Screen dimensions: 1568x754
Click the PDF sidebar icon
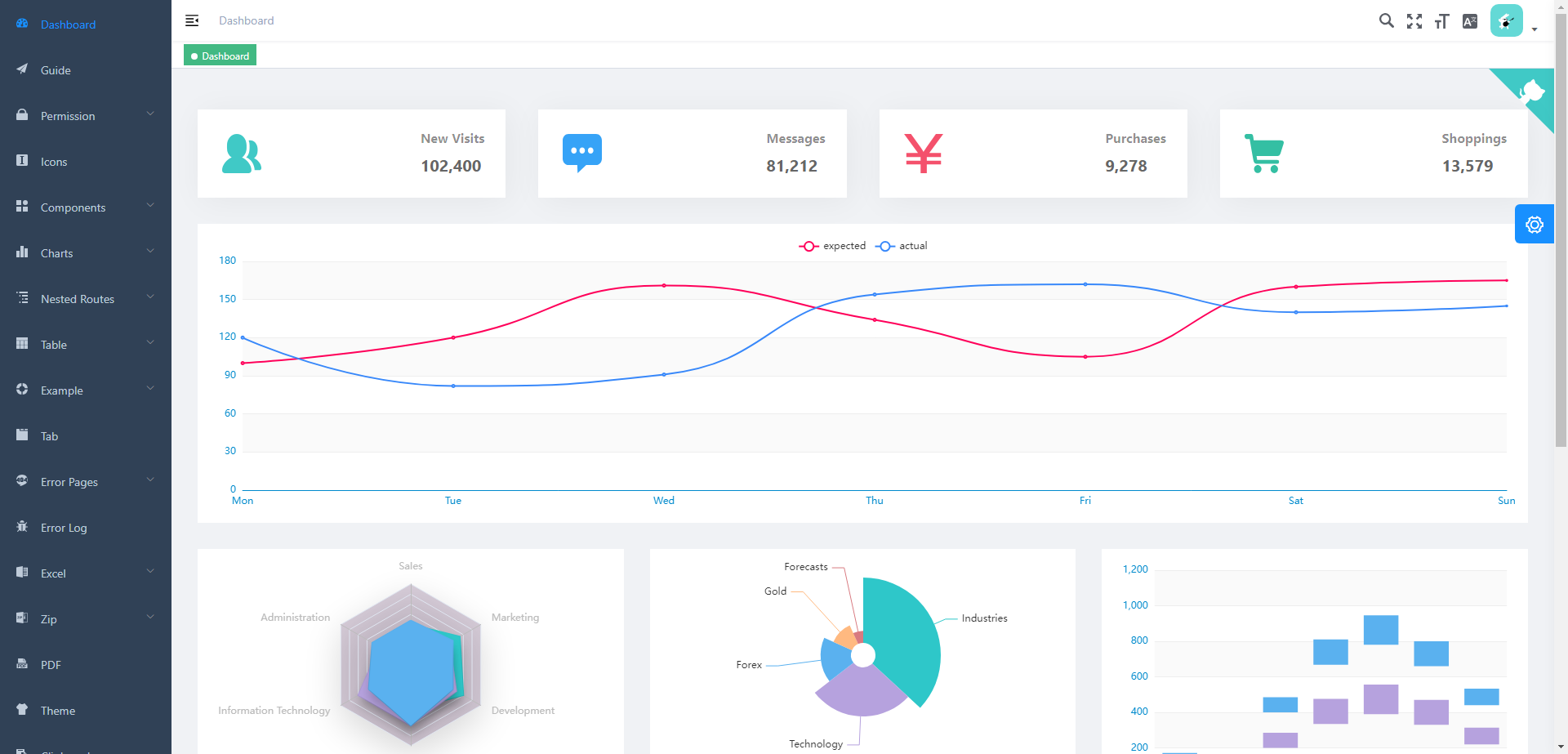tap(22, 664)
